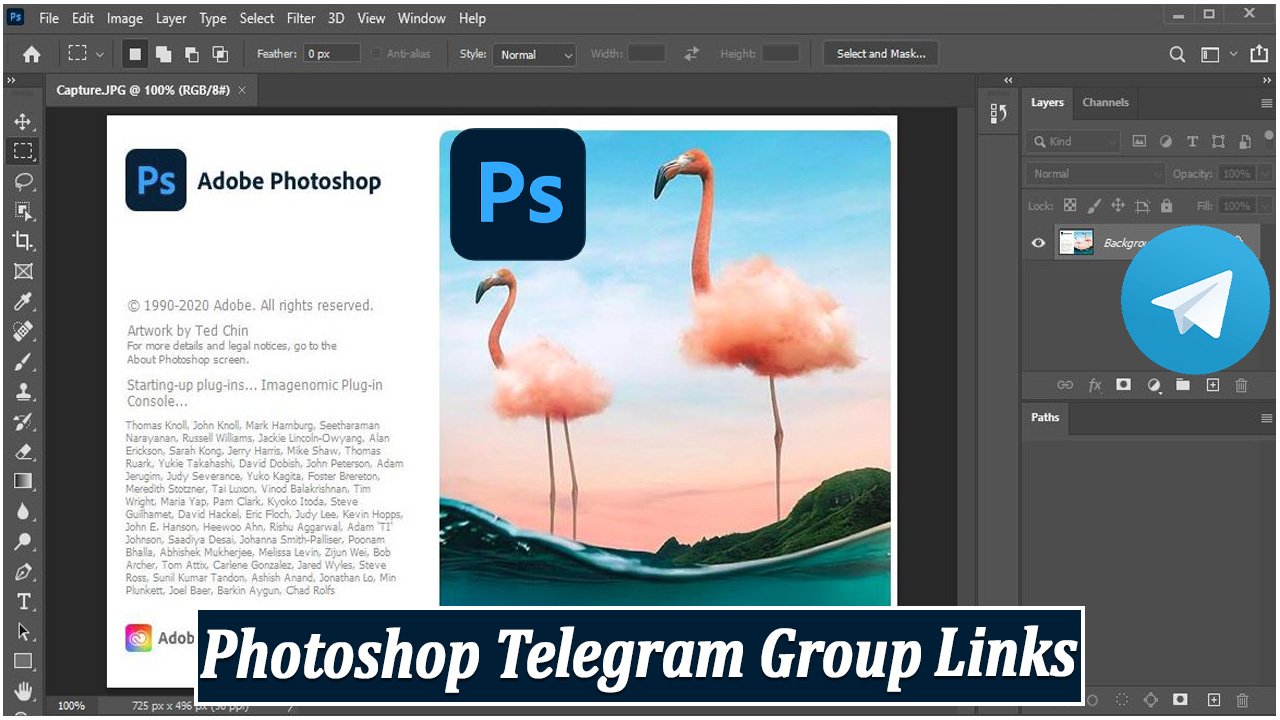Select the Clone Stamp tool
Image resolution: width=1280 pixels, height=720 pixels.
(x=22, y=391)
